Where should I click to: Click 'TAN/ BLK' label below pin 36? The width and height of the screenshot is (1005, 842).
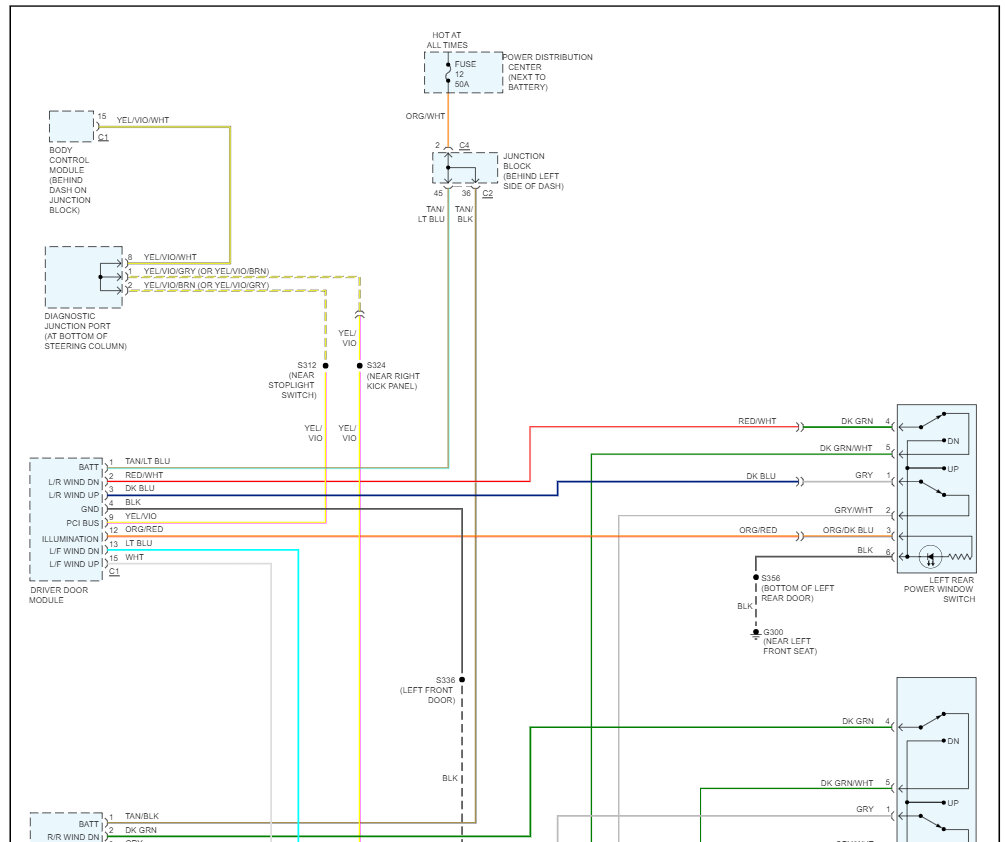coord(464,214)
